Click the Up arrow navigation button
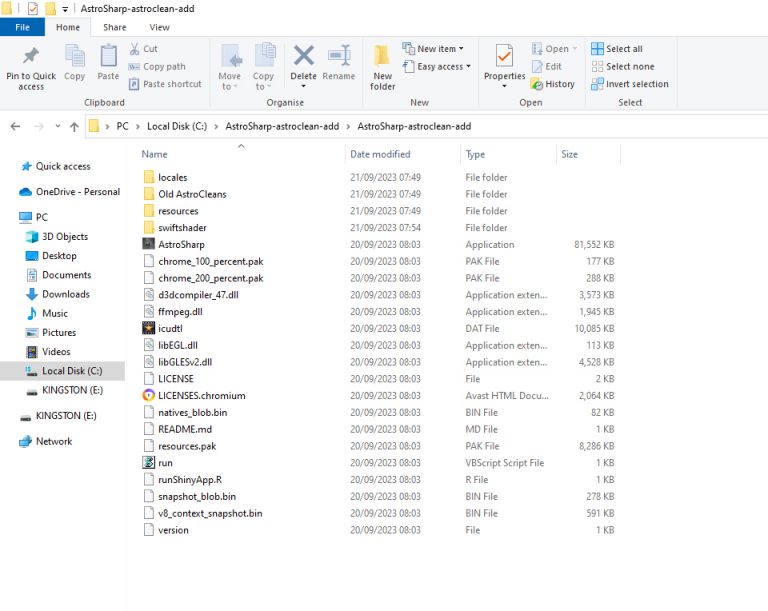 tap(74, 127)
